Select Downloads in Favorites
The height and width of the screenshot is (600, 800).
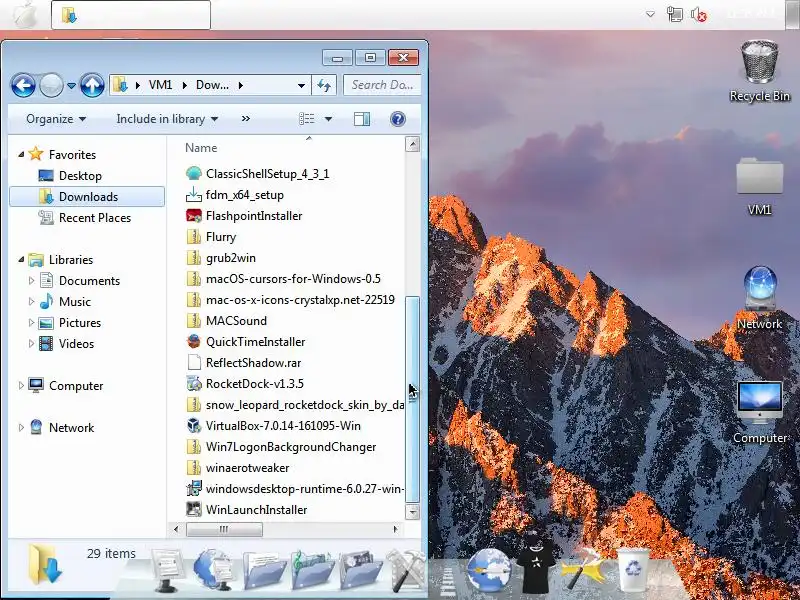pos(87,196)
